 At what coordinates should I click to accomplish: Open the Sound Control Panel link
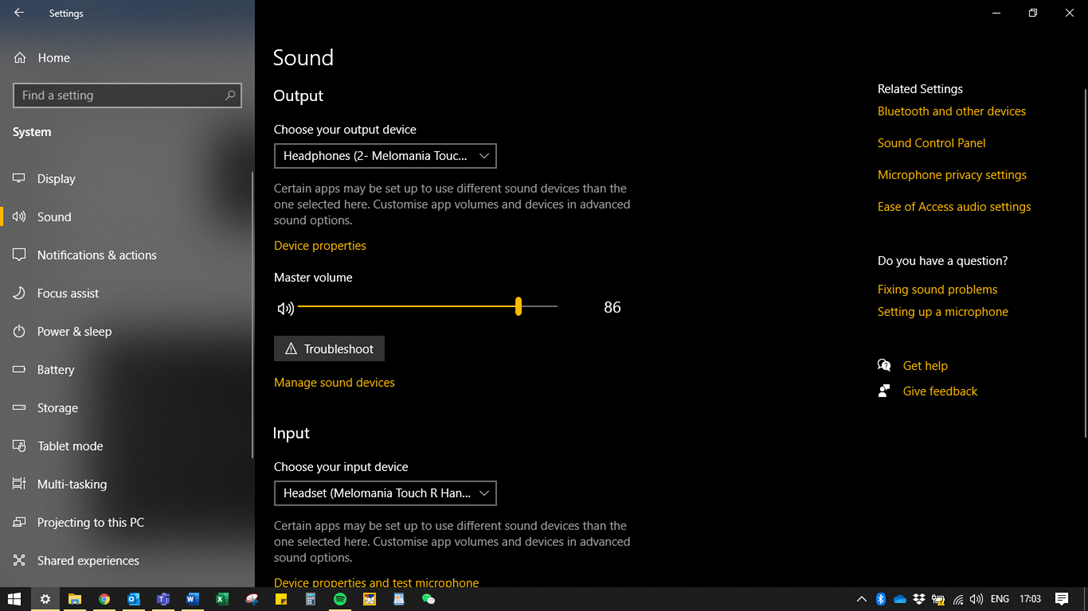931,143
